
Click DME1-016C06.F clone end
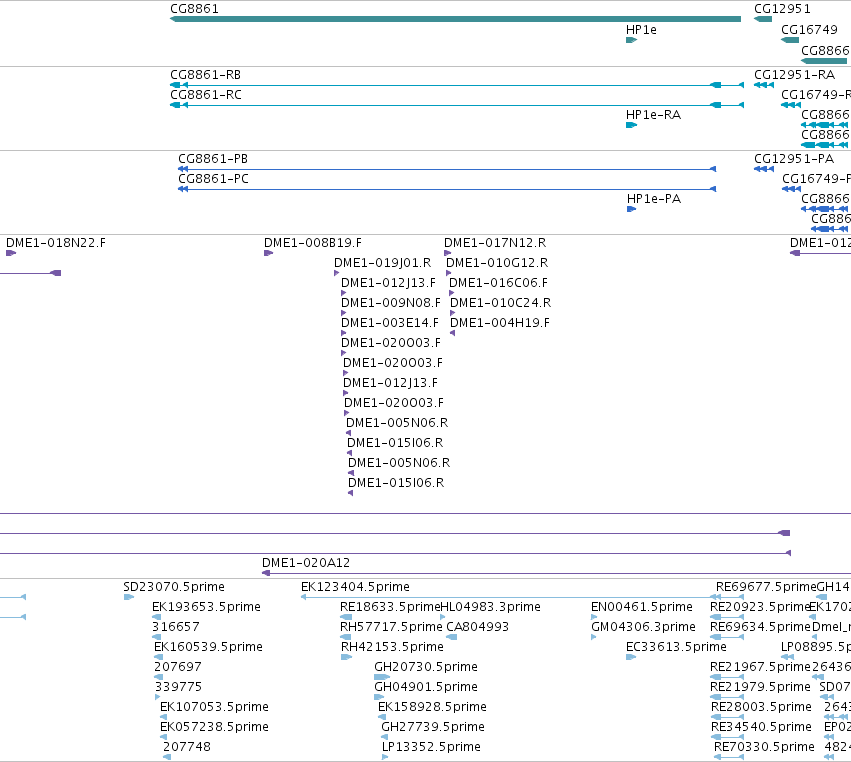[x=452, y=293]
